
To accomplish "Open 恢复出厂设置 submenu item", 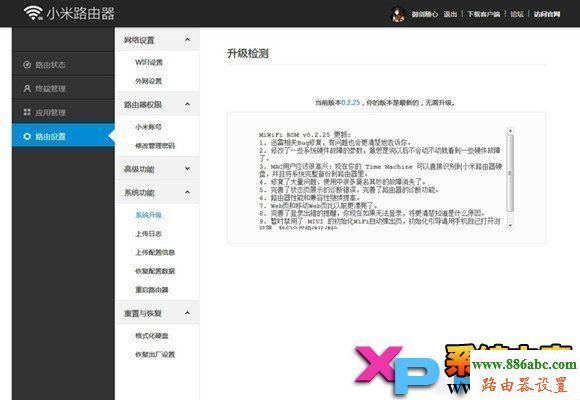I will coord(155,354).
